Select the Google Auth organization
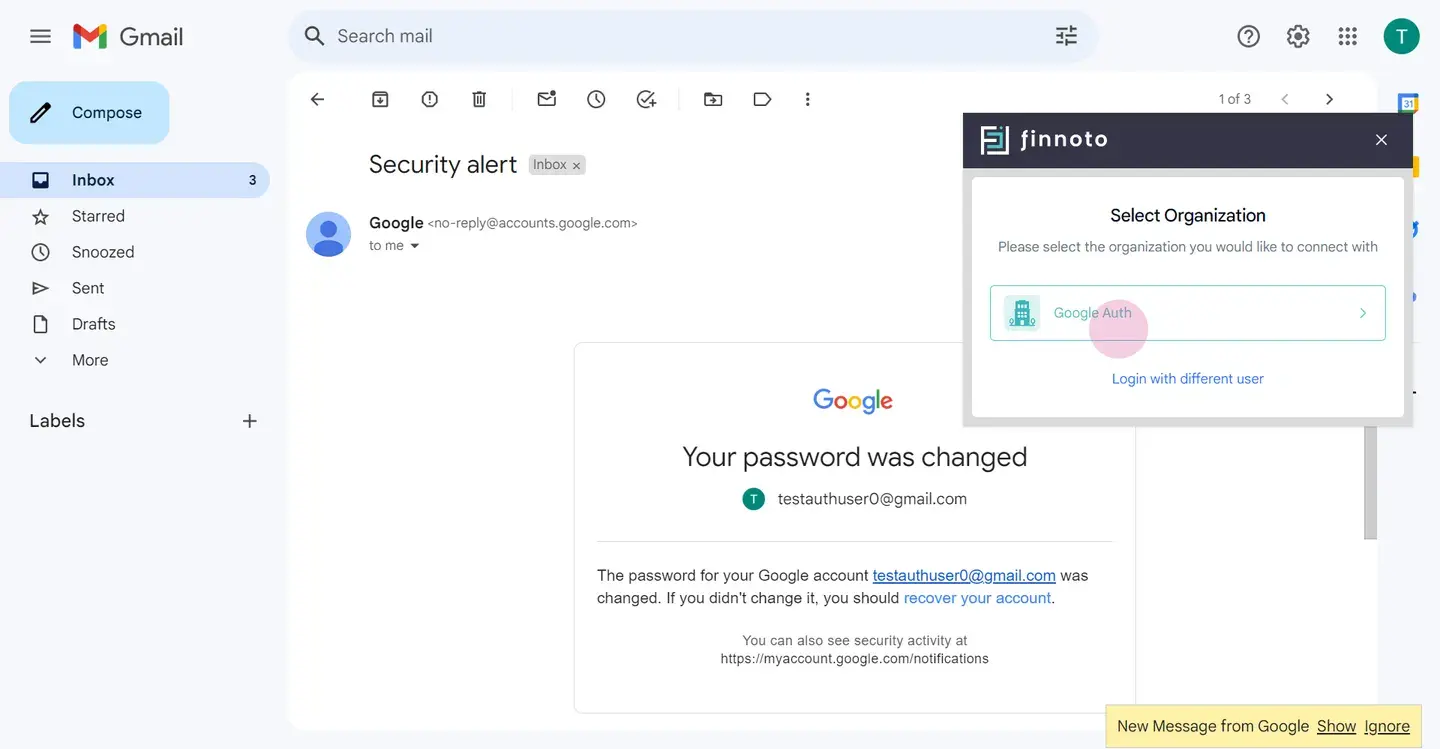 click(x=1188, y=313)
